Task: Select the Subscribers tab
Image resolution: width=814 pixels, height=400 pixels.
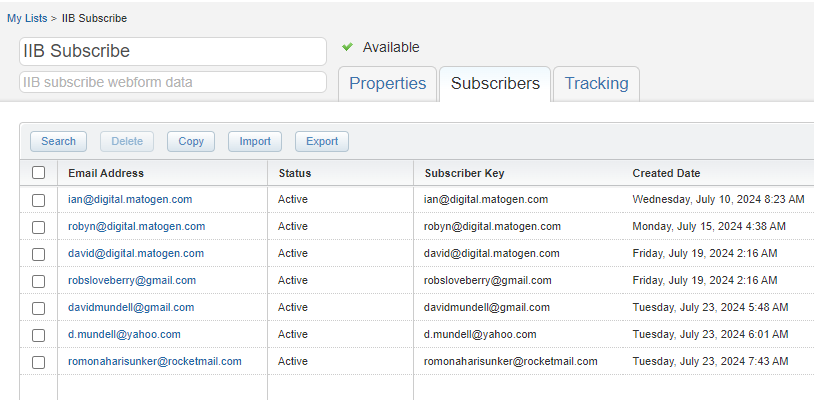Action: (x=495, y=84)
